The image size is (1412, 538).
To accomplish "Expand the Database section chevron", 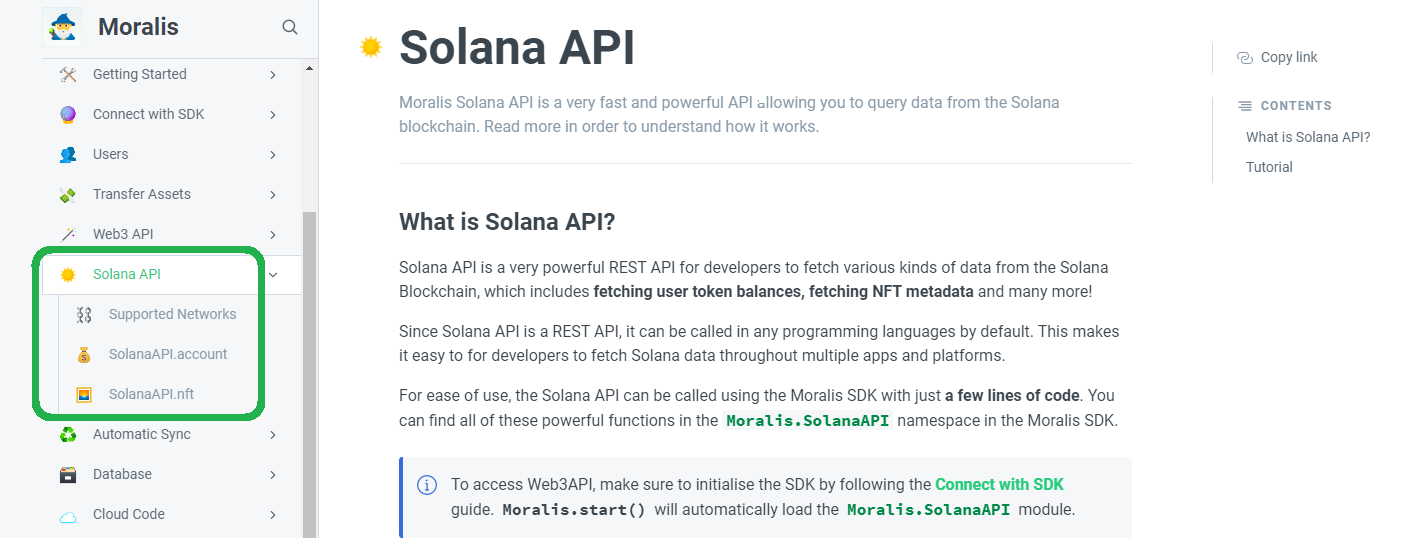I will pyautogui.click(x=273, y=474).
